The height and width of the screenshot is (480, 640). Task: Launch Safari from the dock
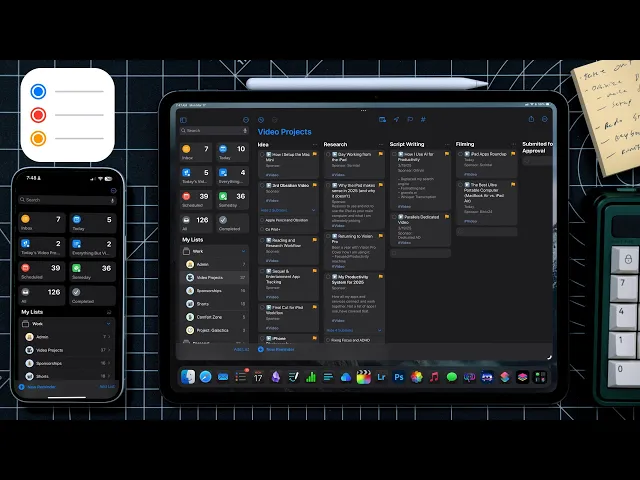[x=205, y=377]
